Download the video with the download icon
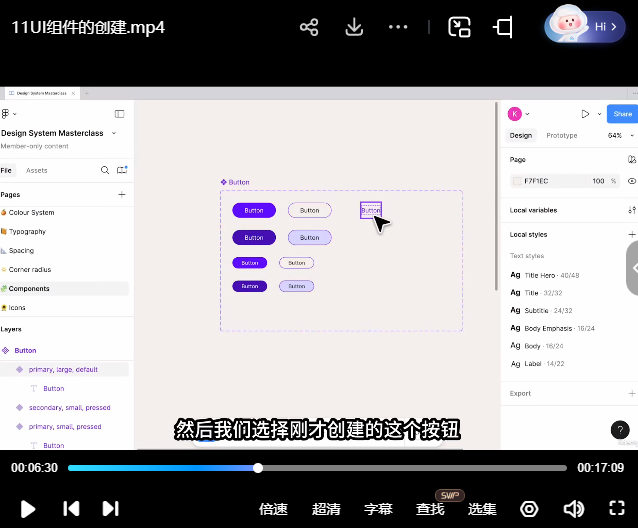Image resolution: width=638 pixels, height=528 pixels. click(353, 27)
